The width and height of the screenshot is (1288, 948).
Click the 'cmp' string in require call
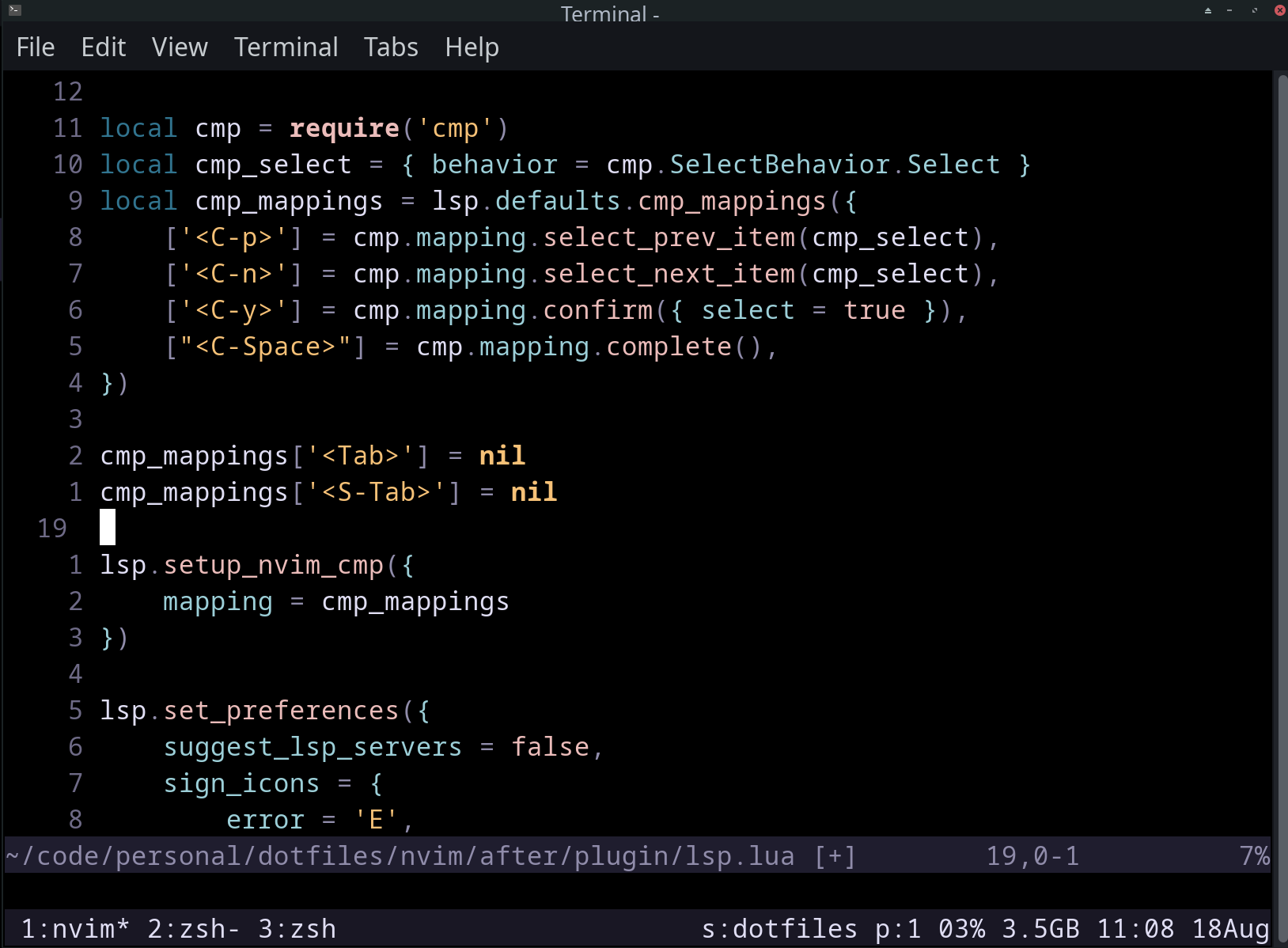pyautogui.click(x=455, y=128)
